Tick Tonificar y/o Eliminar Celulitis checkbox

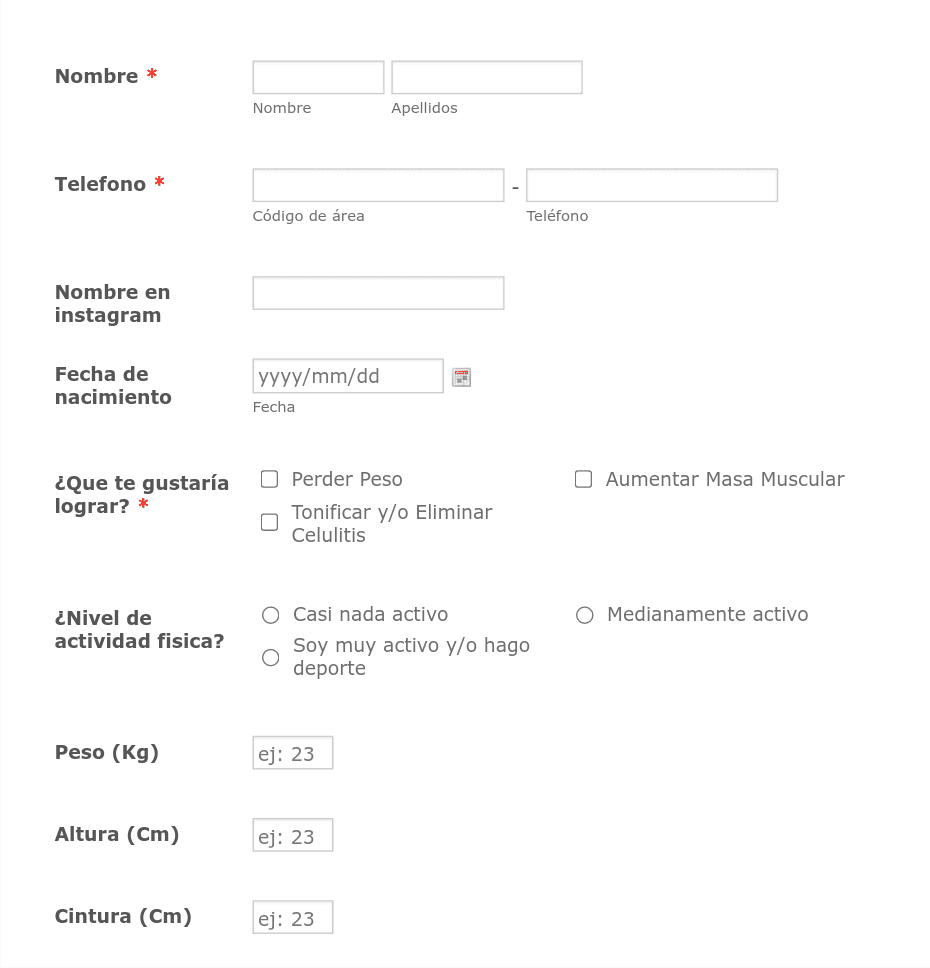tap(269, 522)
